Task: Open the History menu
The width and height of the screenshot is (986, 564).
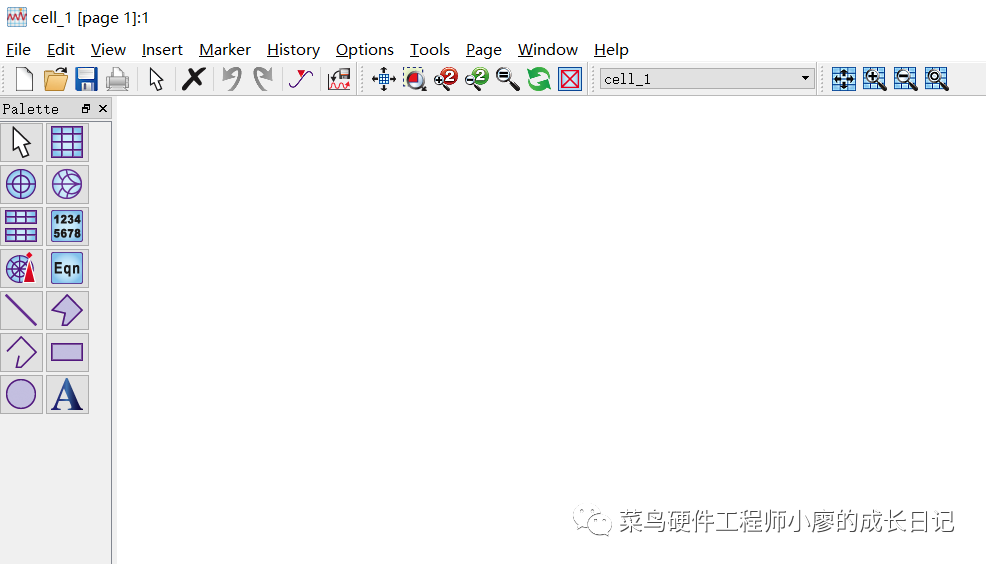Action: pos(293,50)
